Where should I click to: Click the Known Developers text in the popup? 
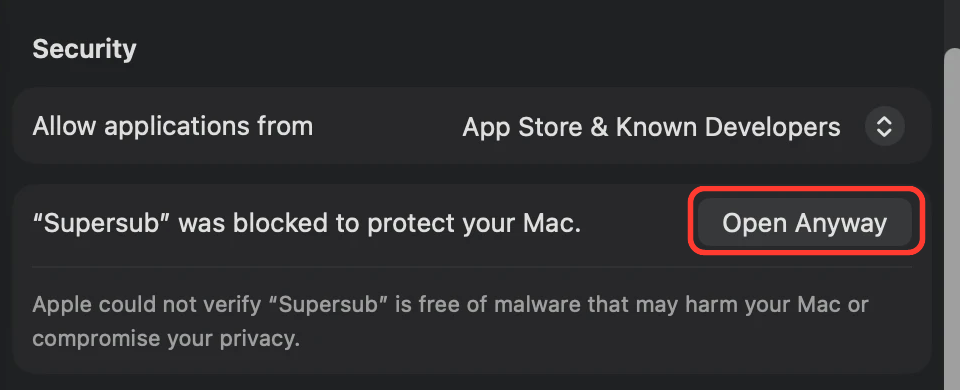pyautogui.click(x=728, y=127)
